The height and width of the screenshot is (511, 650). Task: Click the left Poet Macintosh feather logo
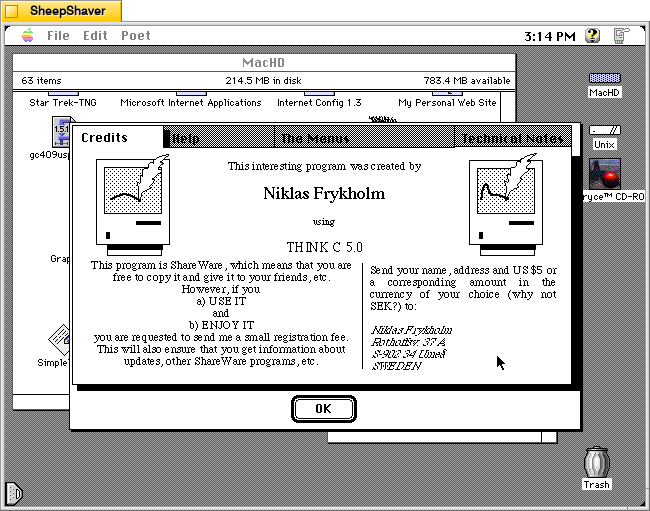pyautogui.click(x=133, y=204)
